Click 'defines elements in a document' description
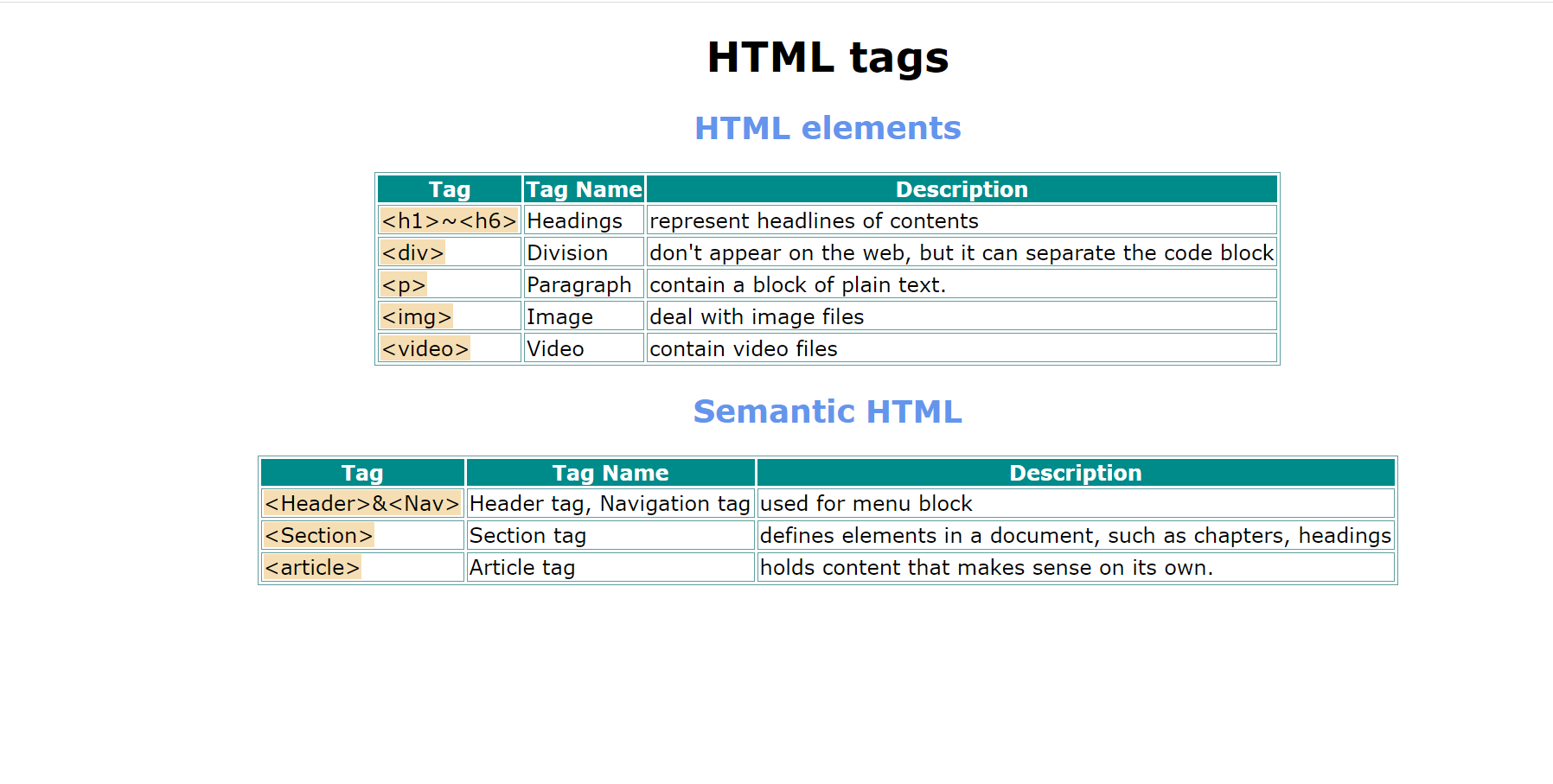Viewport: 1553px width, 784px height. [x=1076, y=535]
